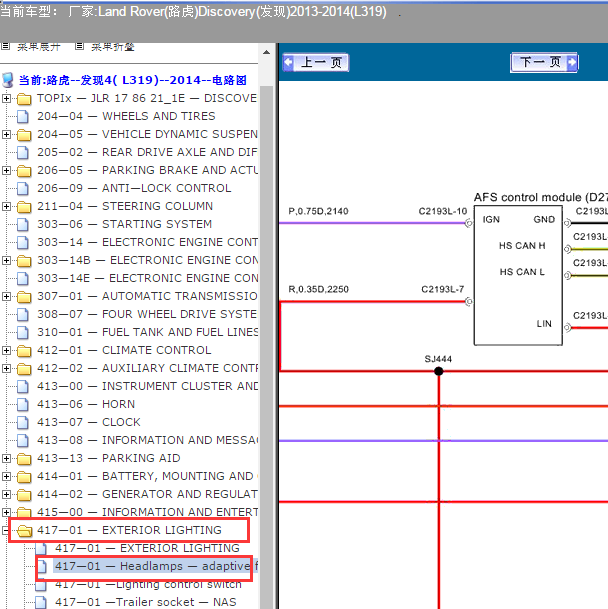Expand the 413-13 PARKING AID node
The image size is (608, 609).
pyautogui.click(x=8, y=458)
